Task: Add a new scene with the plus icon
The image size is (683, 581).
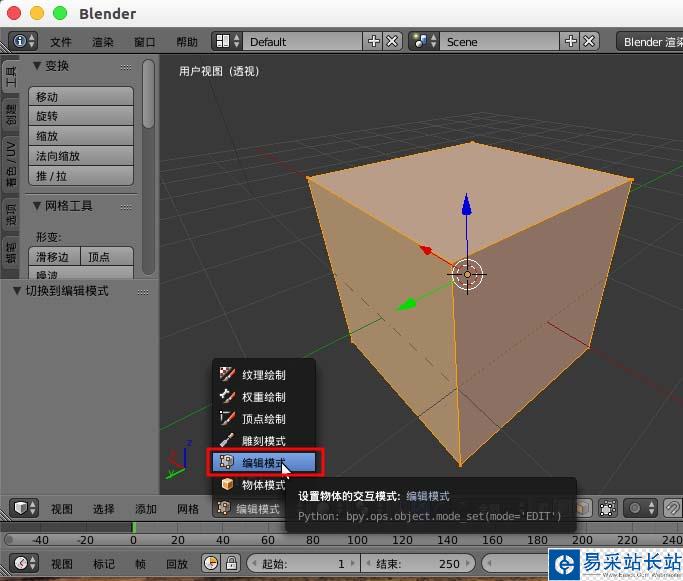Action: click(x=570, y=41)
